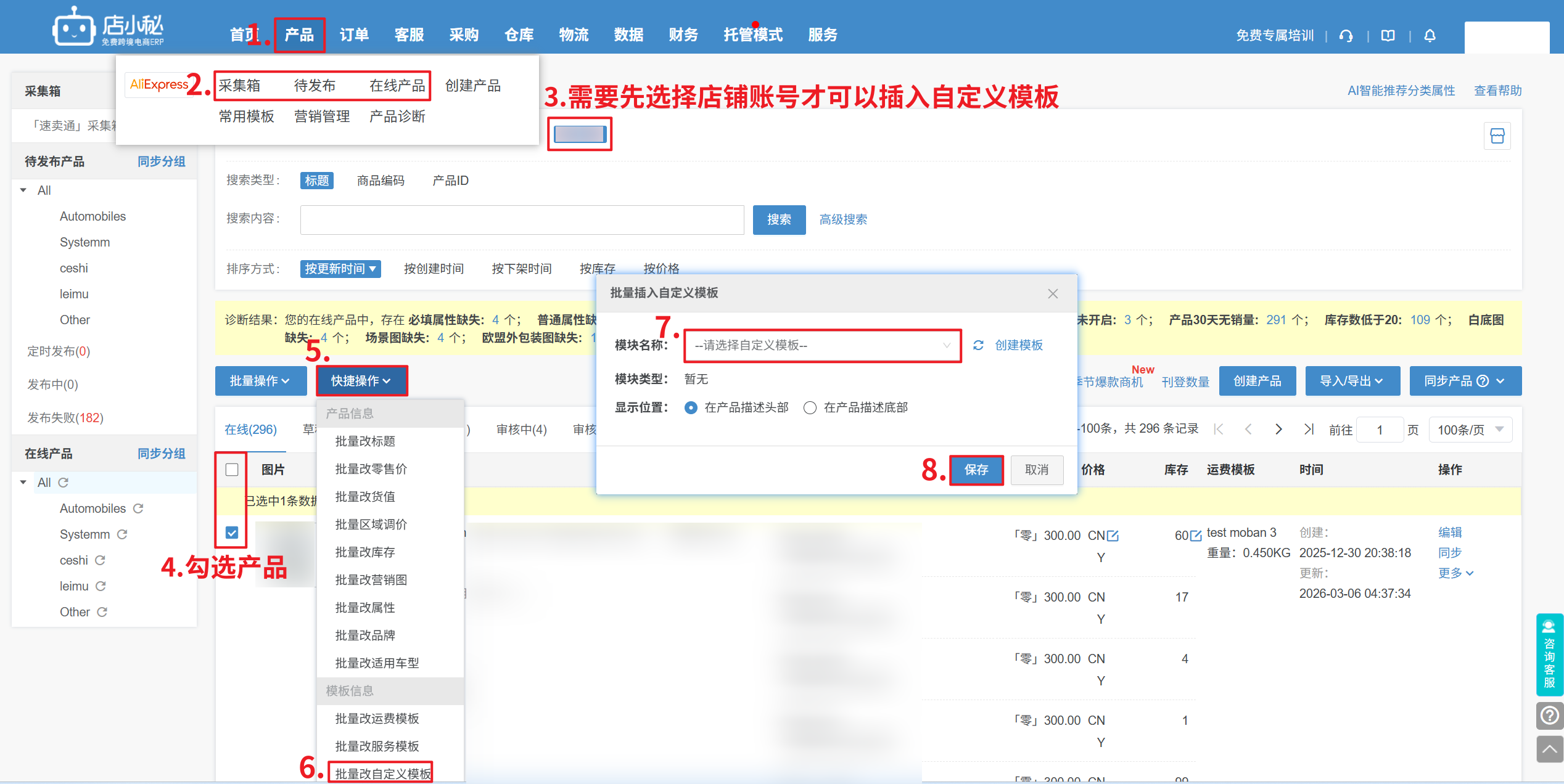
Task: Uncheck the first product row checkbox
Action: pos(232,533)
